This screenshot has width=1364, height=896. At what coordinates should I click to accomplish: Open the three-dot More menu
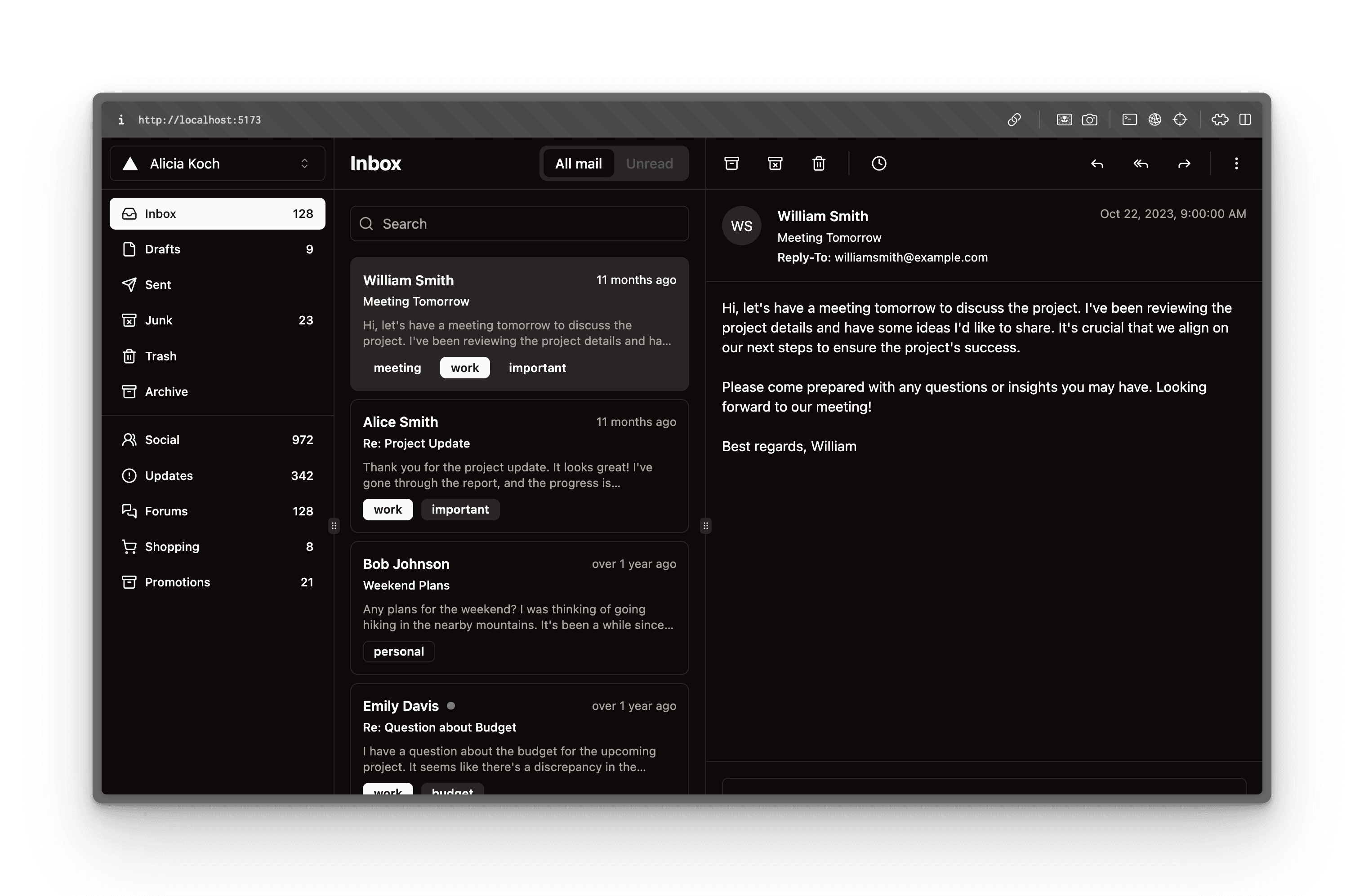click(x=1236, y=164)
